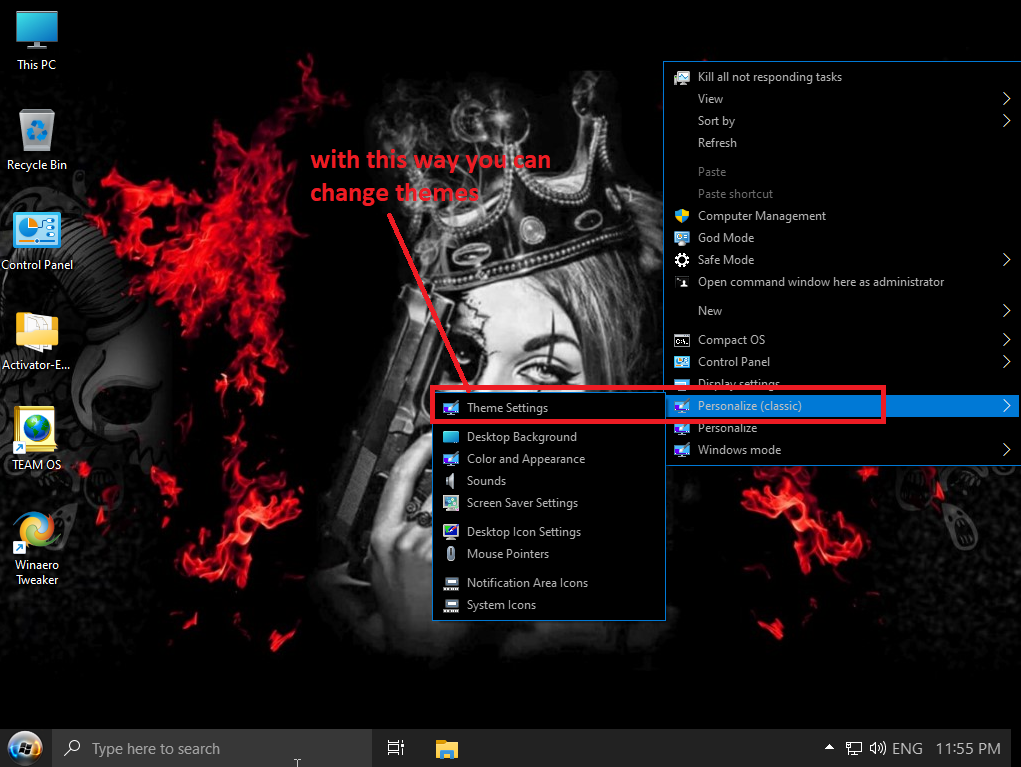This screenshot has width=1021, height=767.
Task: Click the command window icon
Action: point(682,283)
